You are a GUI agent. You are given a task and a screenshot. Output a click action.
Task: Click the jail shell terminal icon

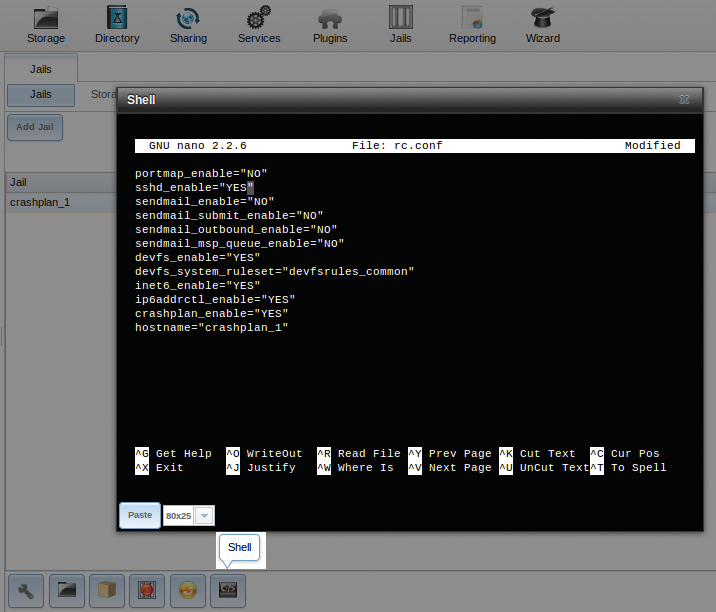(x=228, y=591)
